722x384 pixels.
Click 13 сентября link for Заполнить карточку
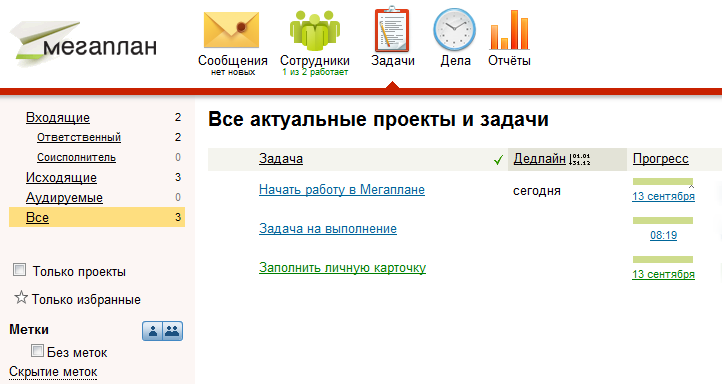(663, 274)
